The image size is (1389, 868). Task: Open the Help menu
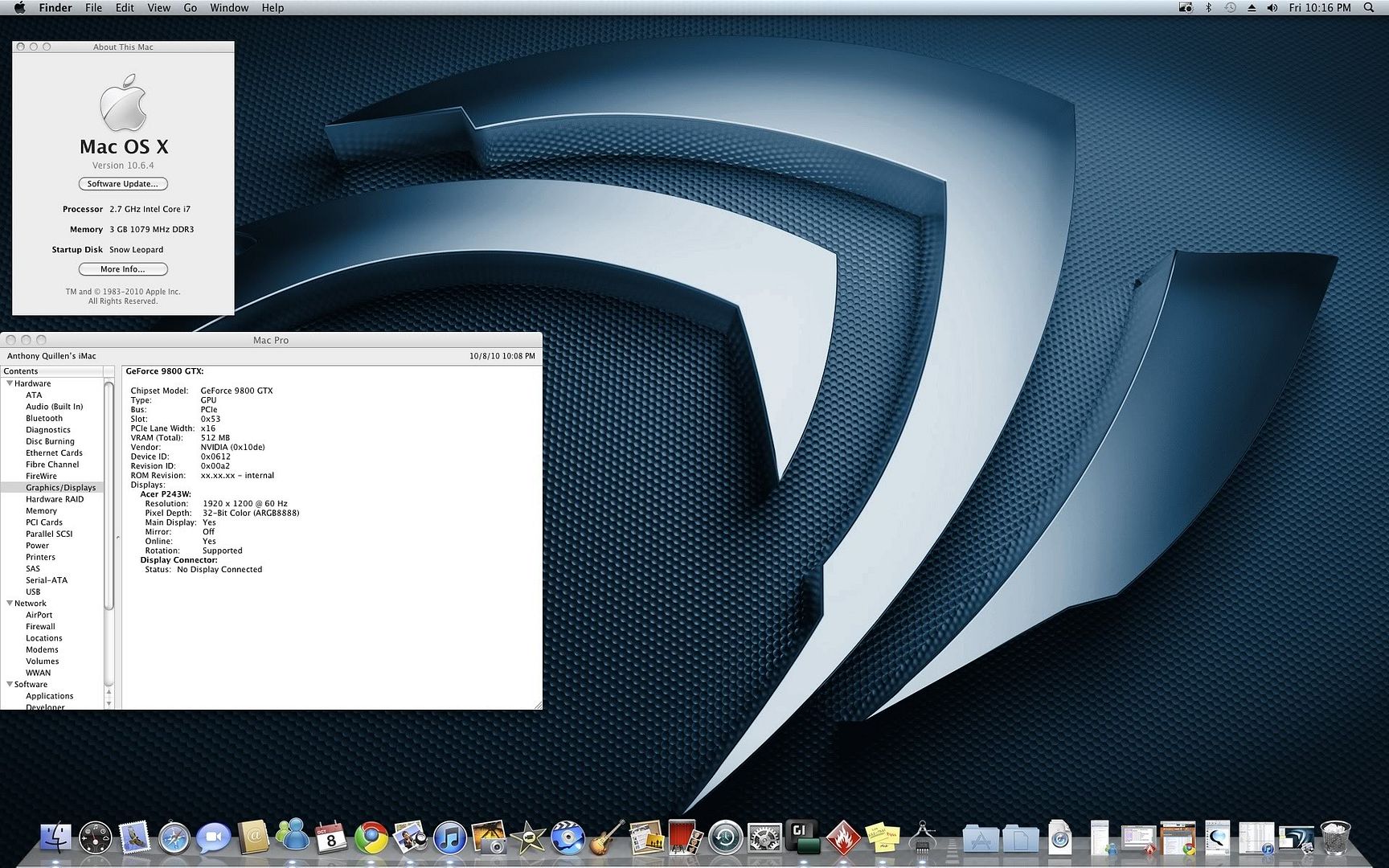[x=272, y=7]
